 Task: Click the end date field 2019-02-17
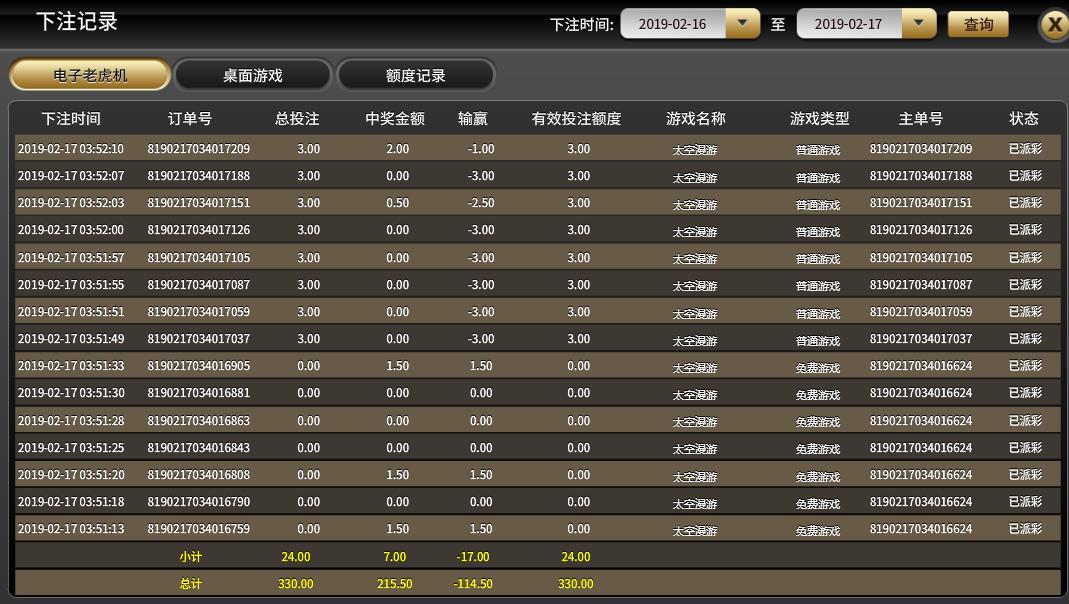(x=849, y=24)
